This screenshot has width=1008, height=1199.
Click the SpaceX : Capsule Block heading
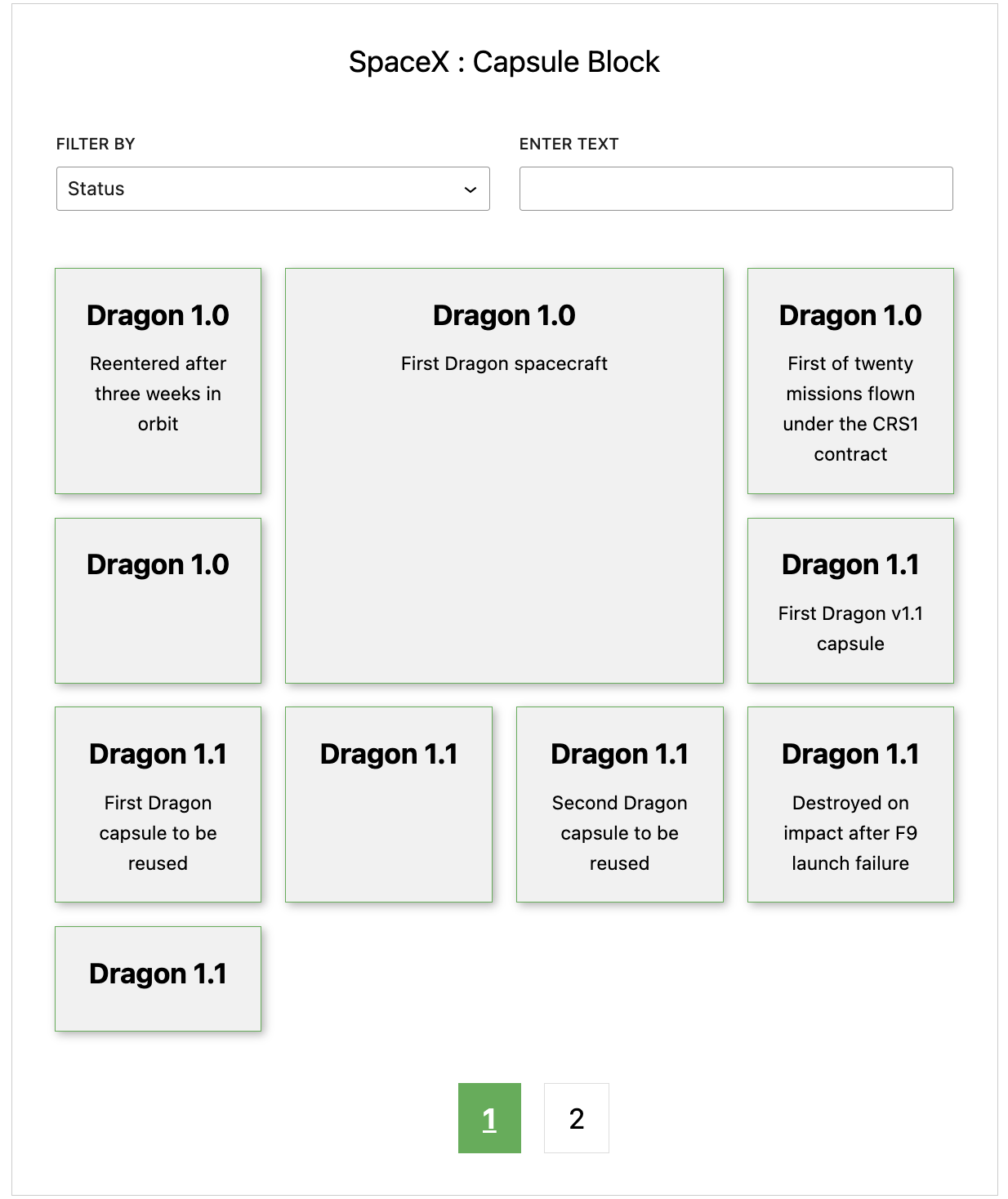(x=504, y=62)
